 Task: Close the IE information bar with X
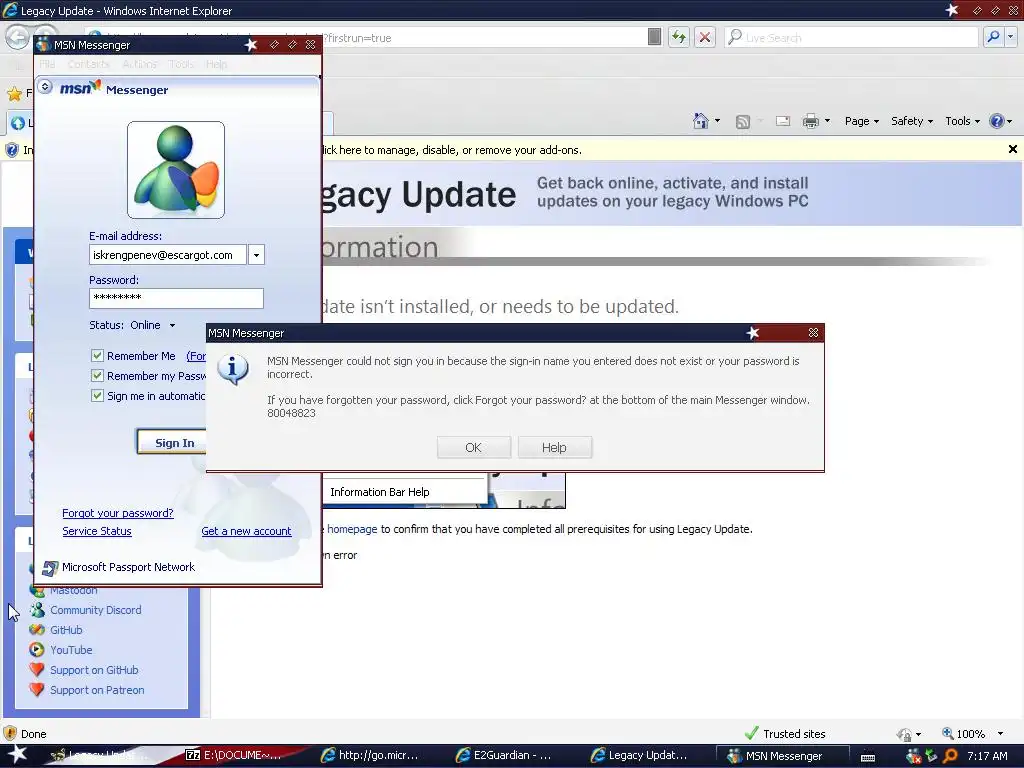[1013, 150]
